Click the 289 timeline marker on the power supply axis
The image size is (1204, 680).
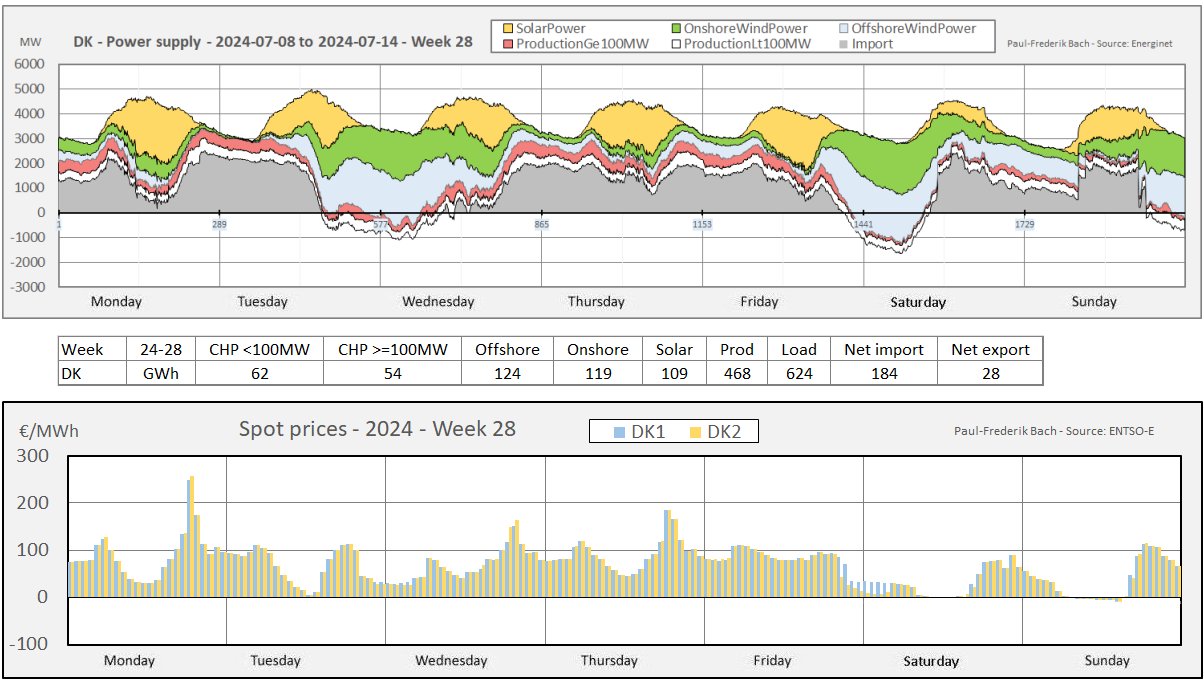click(219, 225)
